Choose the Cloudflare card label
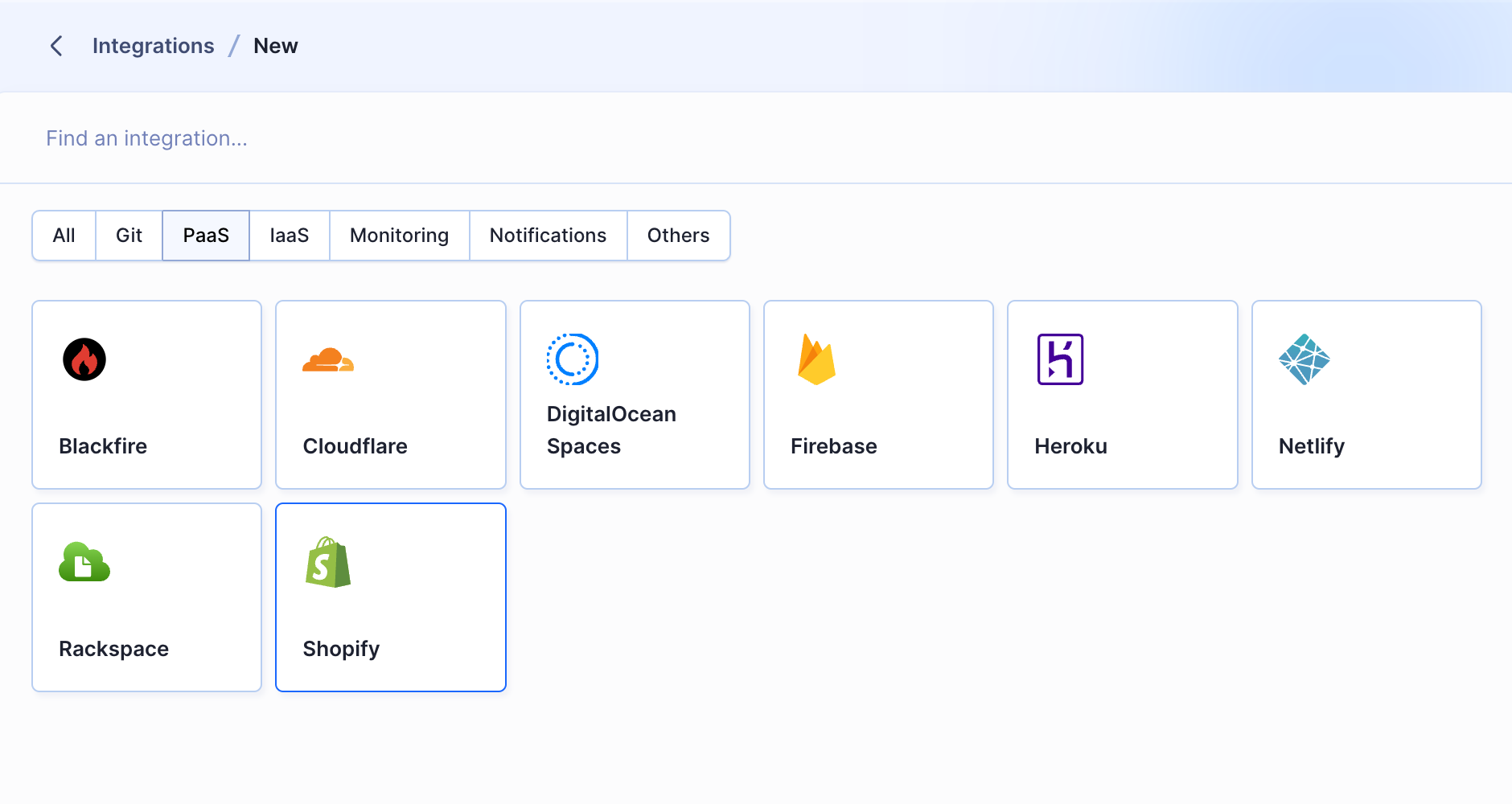 click(355, 446)
